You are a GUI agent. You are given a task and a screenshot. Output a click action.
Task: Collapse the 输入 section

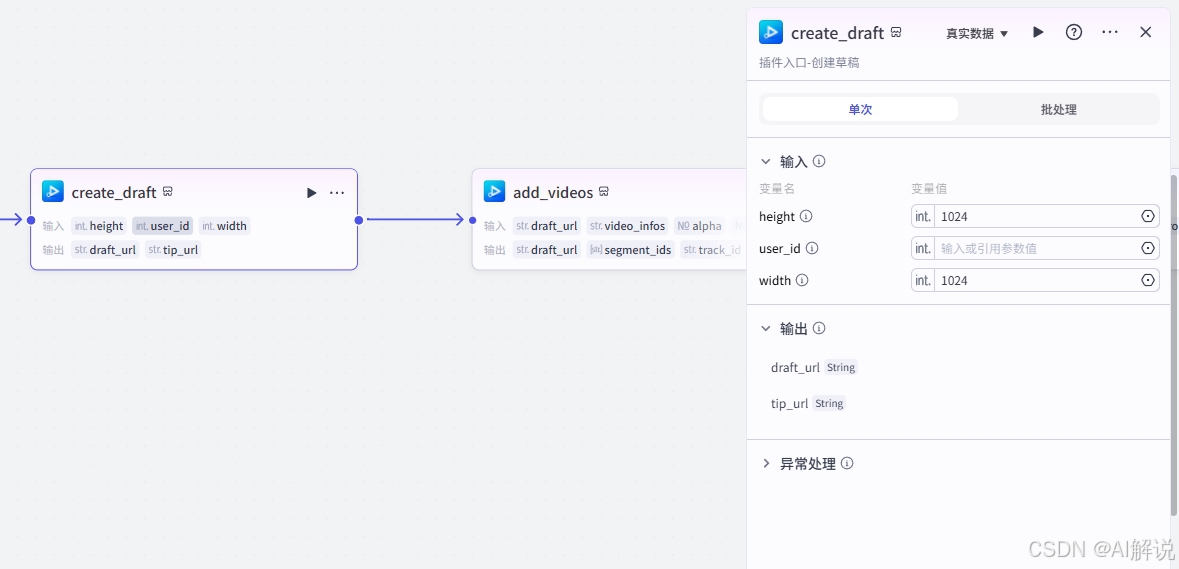click(x=766, y=162)
